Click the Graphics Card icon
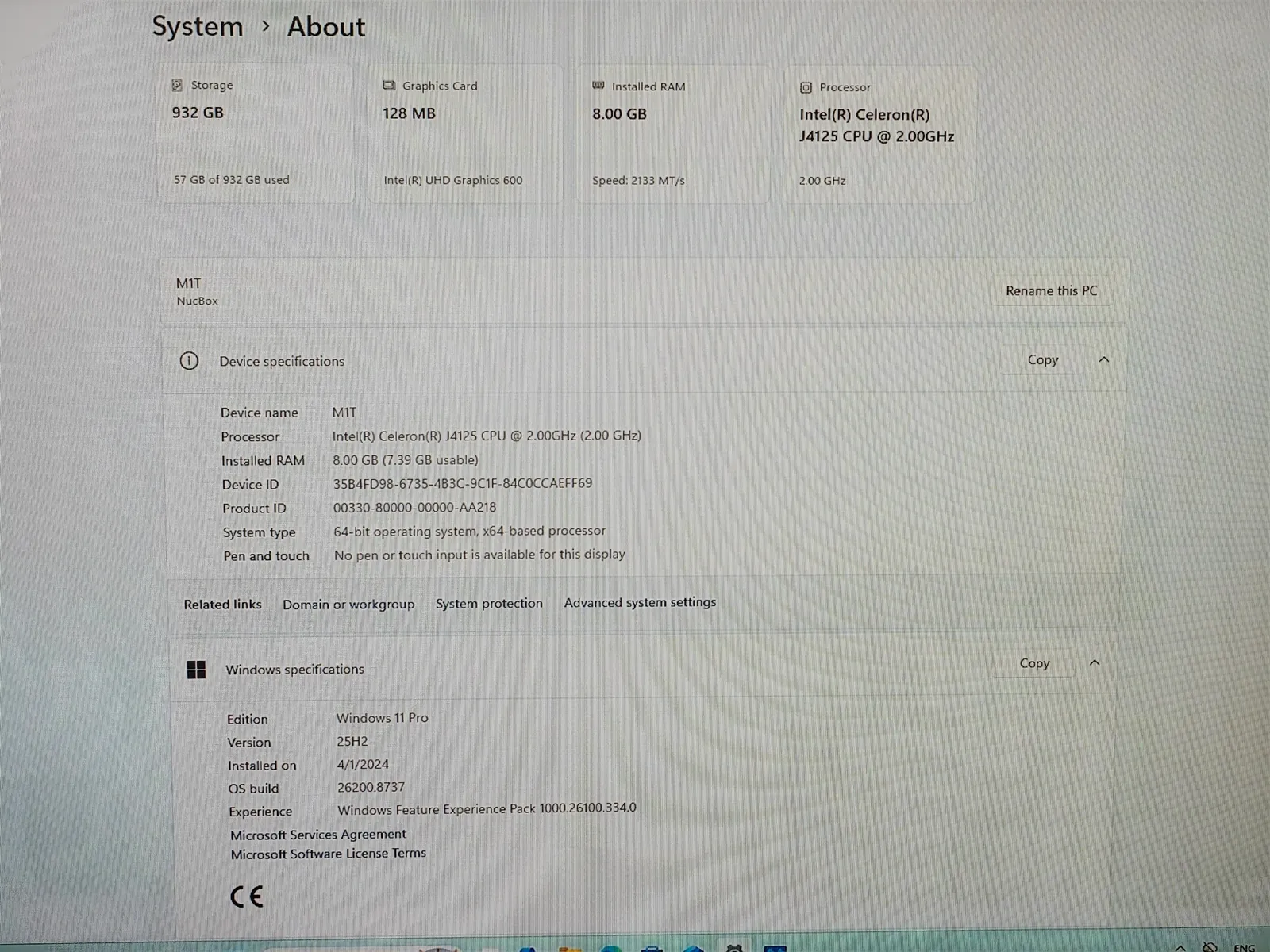The height and width of the screenshot is (952, 1270). pos(389,86)
